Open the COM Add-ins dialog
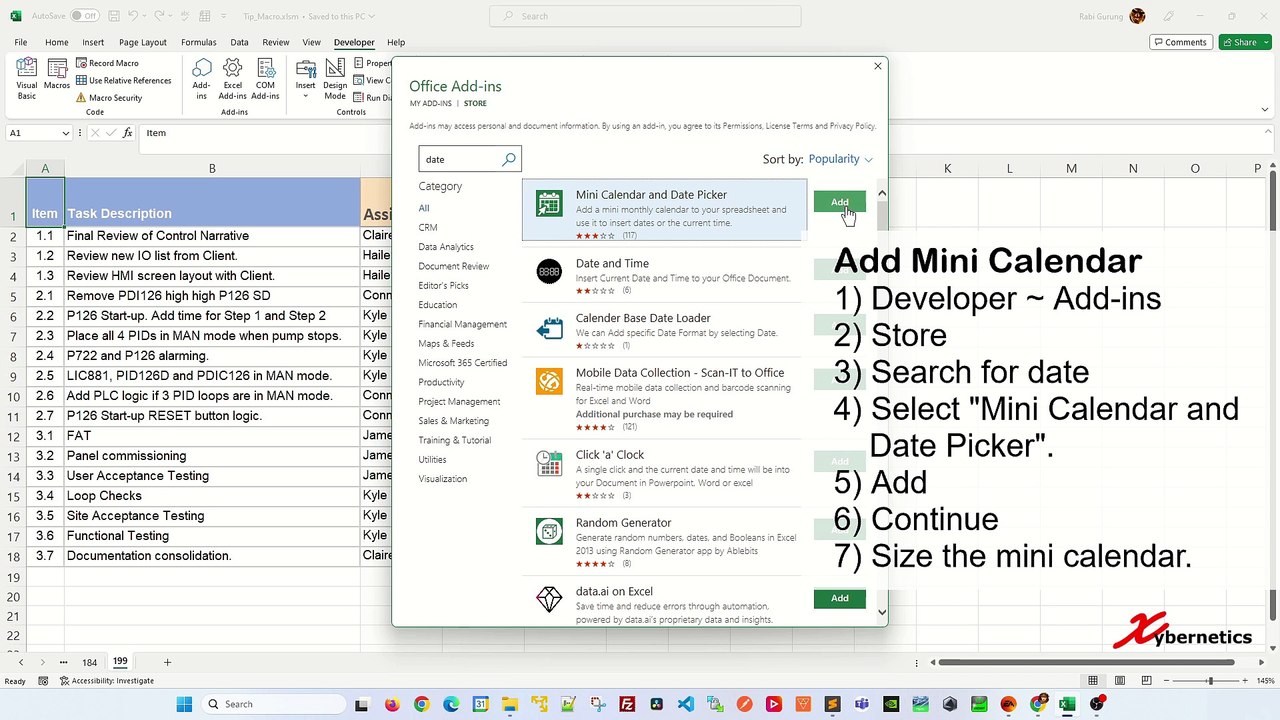This screenshot has width=1280, height=720. point(265,78)
